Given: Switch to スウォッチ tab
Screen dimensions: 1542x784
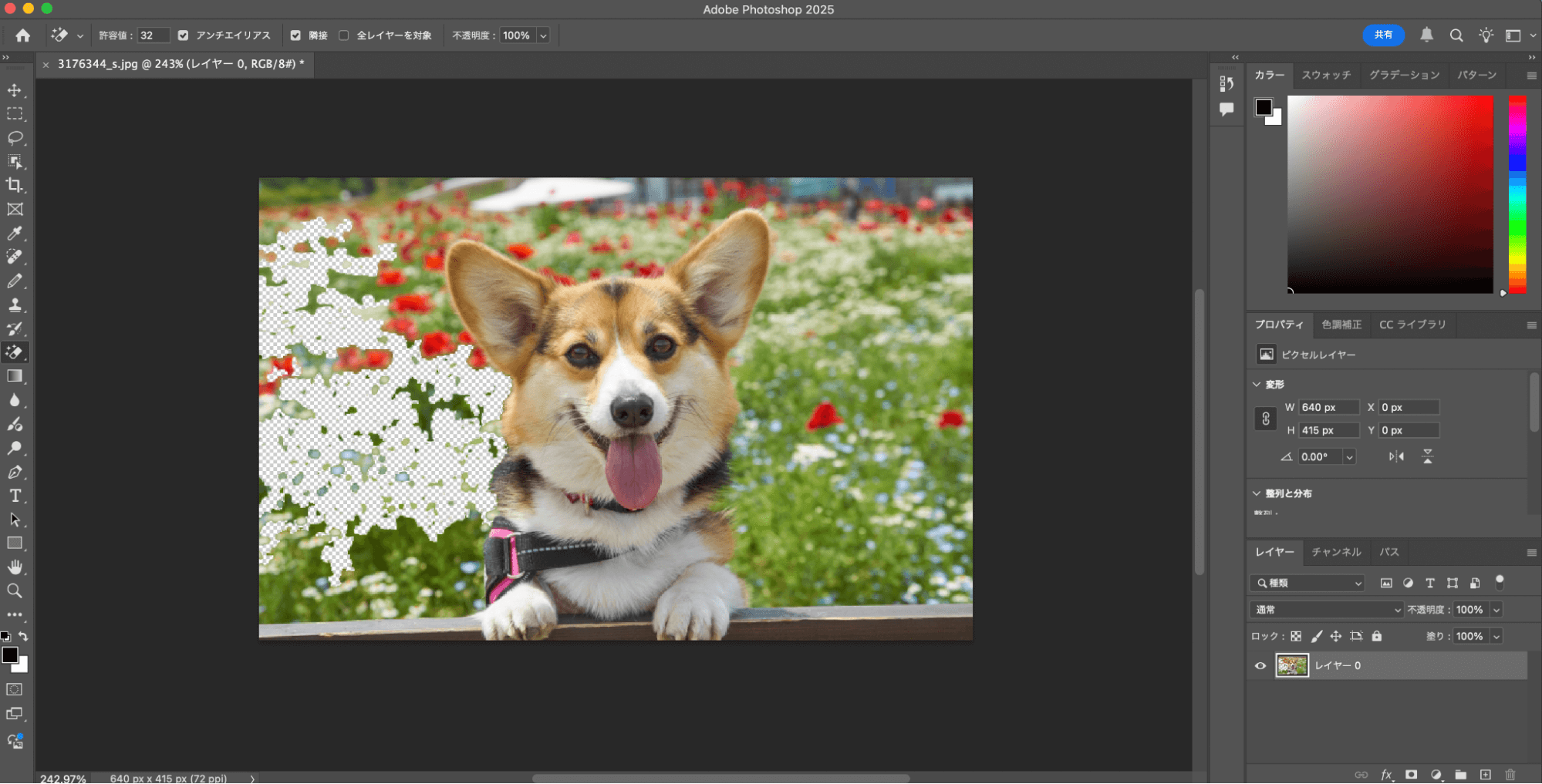Looking at the screenshot, I should [1327, 75].
